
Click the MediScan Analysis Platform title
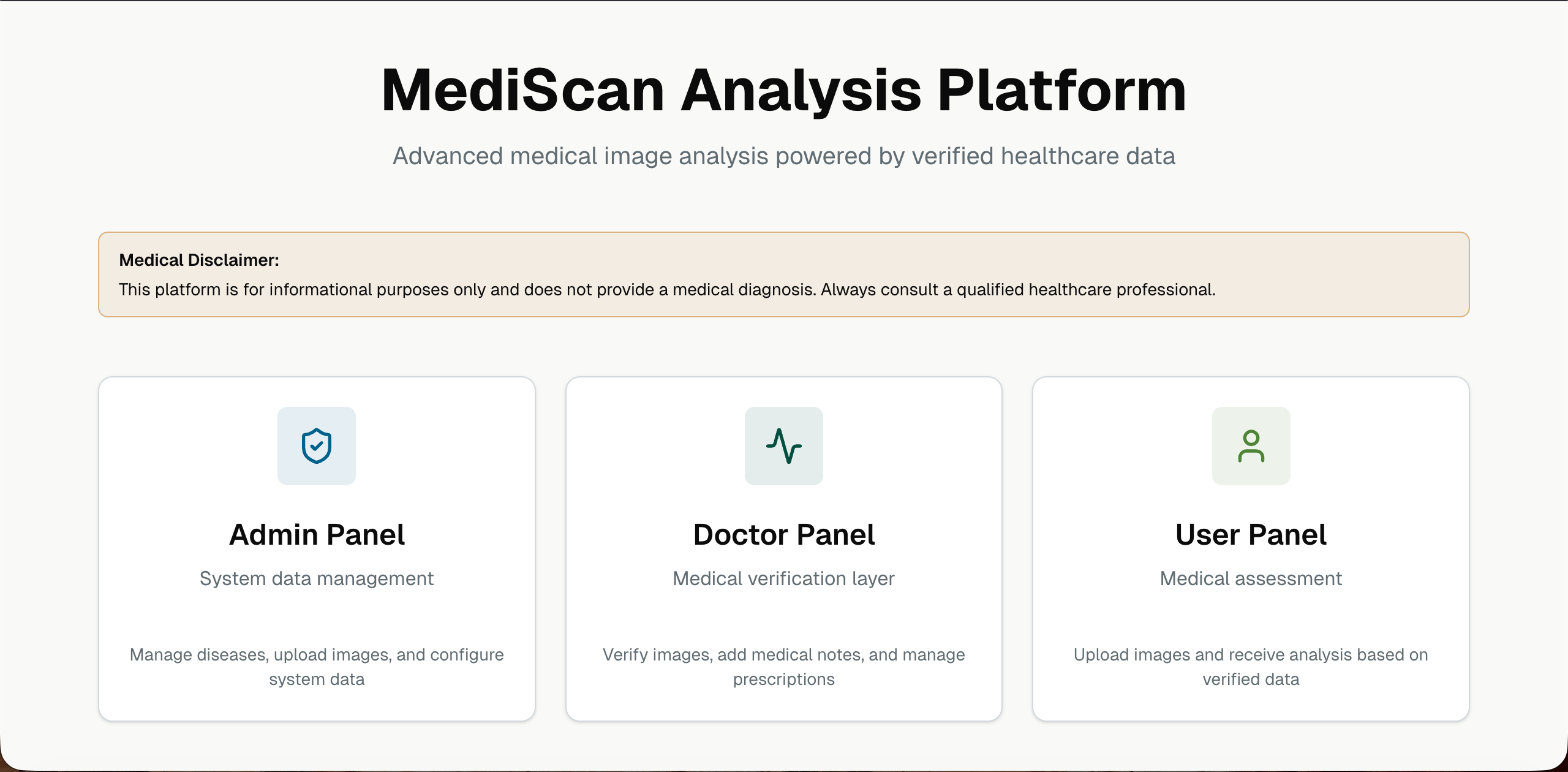click(784, 91)
